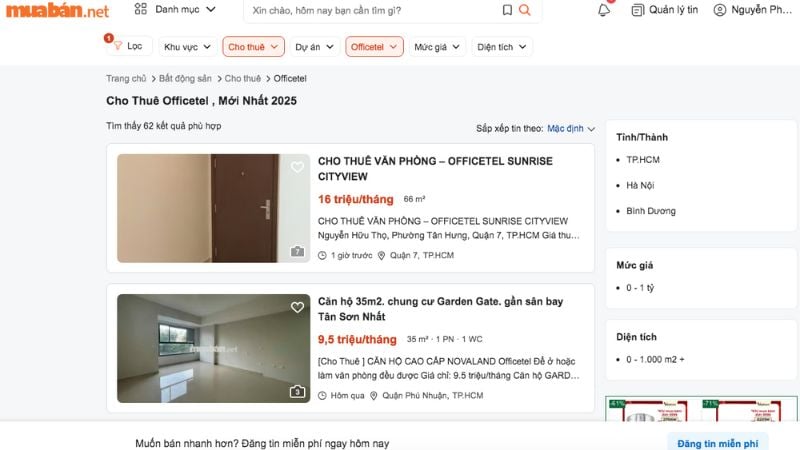
Task: Go to Trang chủ breadcrumb
Action: coord(126,79)
